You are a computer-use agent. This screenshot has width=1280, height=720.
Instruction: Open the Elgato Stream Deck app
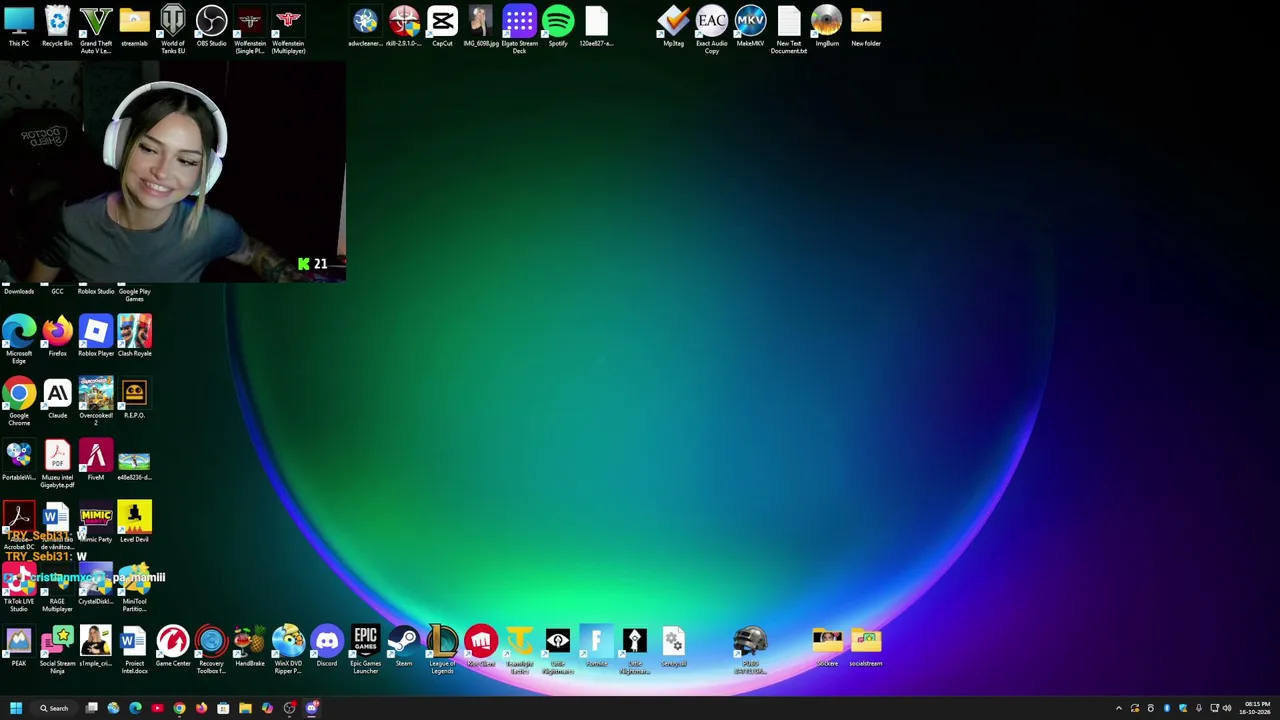(x=519, y=29)
